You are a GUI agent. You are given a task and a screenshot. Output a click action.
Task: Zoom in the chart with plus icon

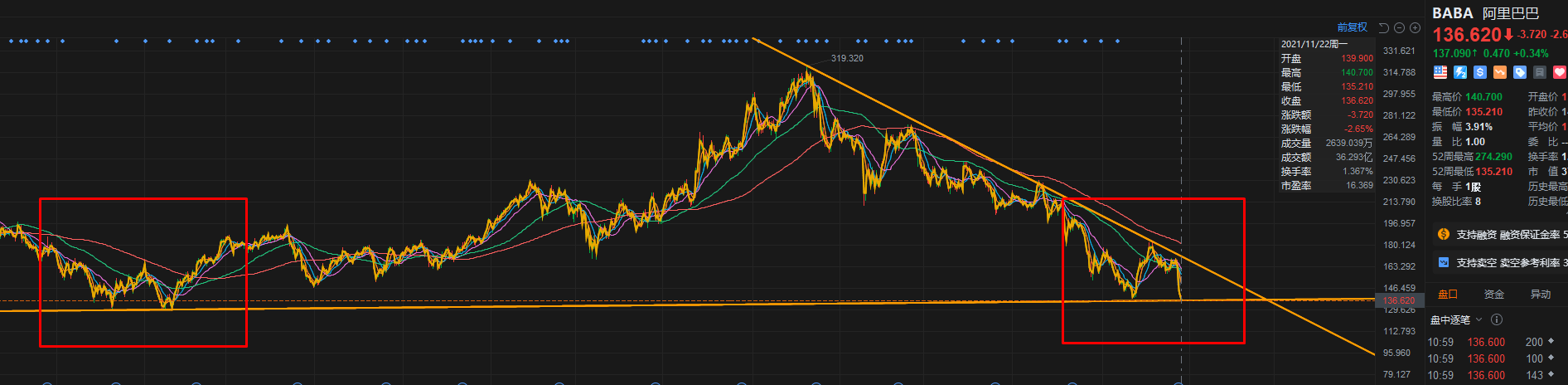pyautogui.click(x=1415, y=27)
